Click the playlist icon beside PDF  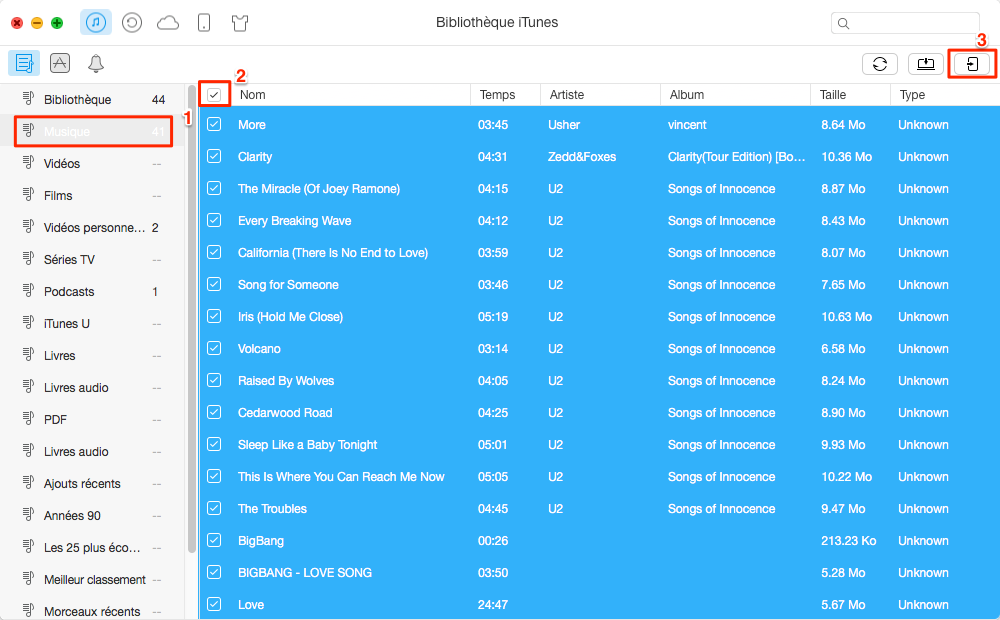tap(28, 418)
